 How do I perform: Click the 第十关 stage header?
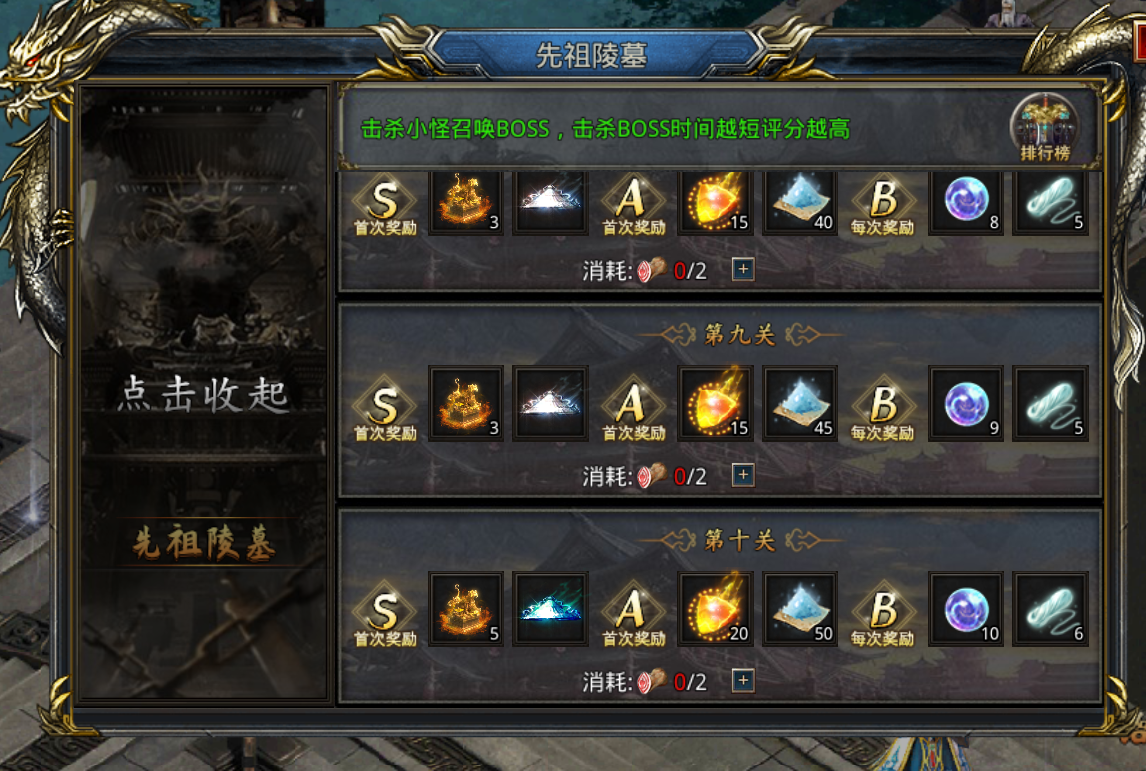pyautogui.click(x=740, y=541)
